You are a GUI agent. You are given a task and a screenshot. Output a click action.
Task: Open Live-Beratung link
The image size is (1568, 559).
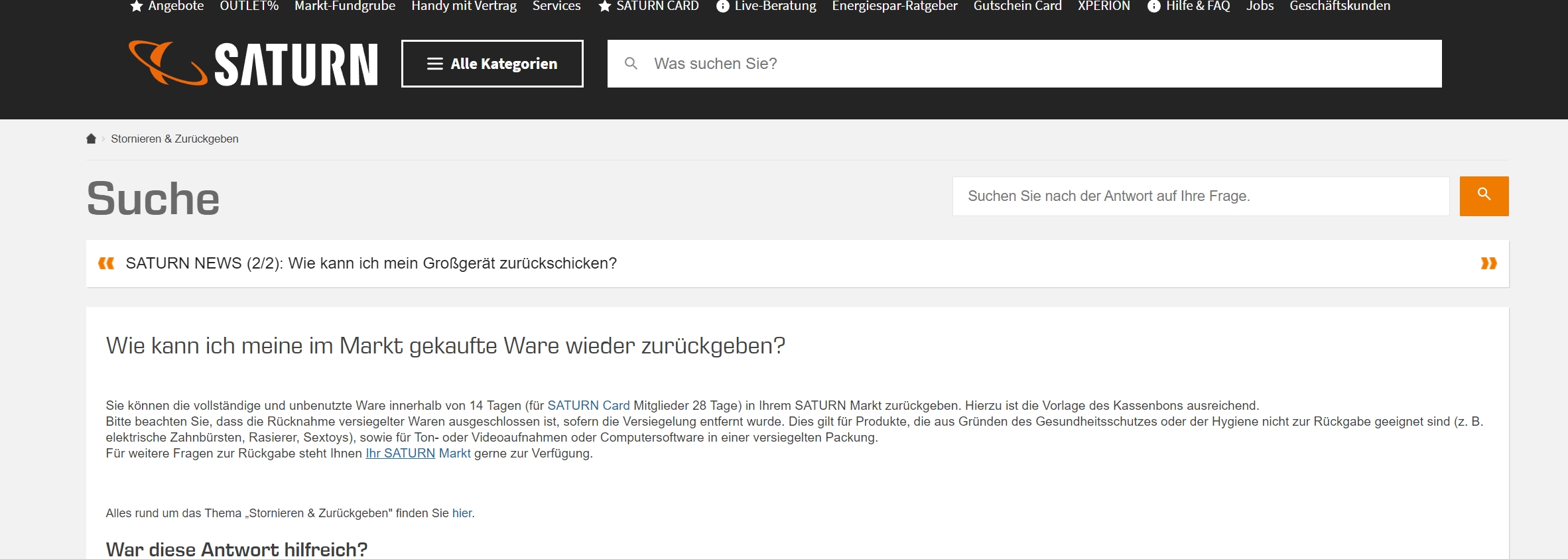pyautogui.click(x=775, y=6)
